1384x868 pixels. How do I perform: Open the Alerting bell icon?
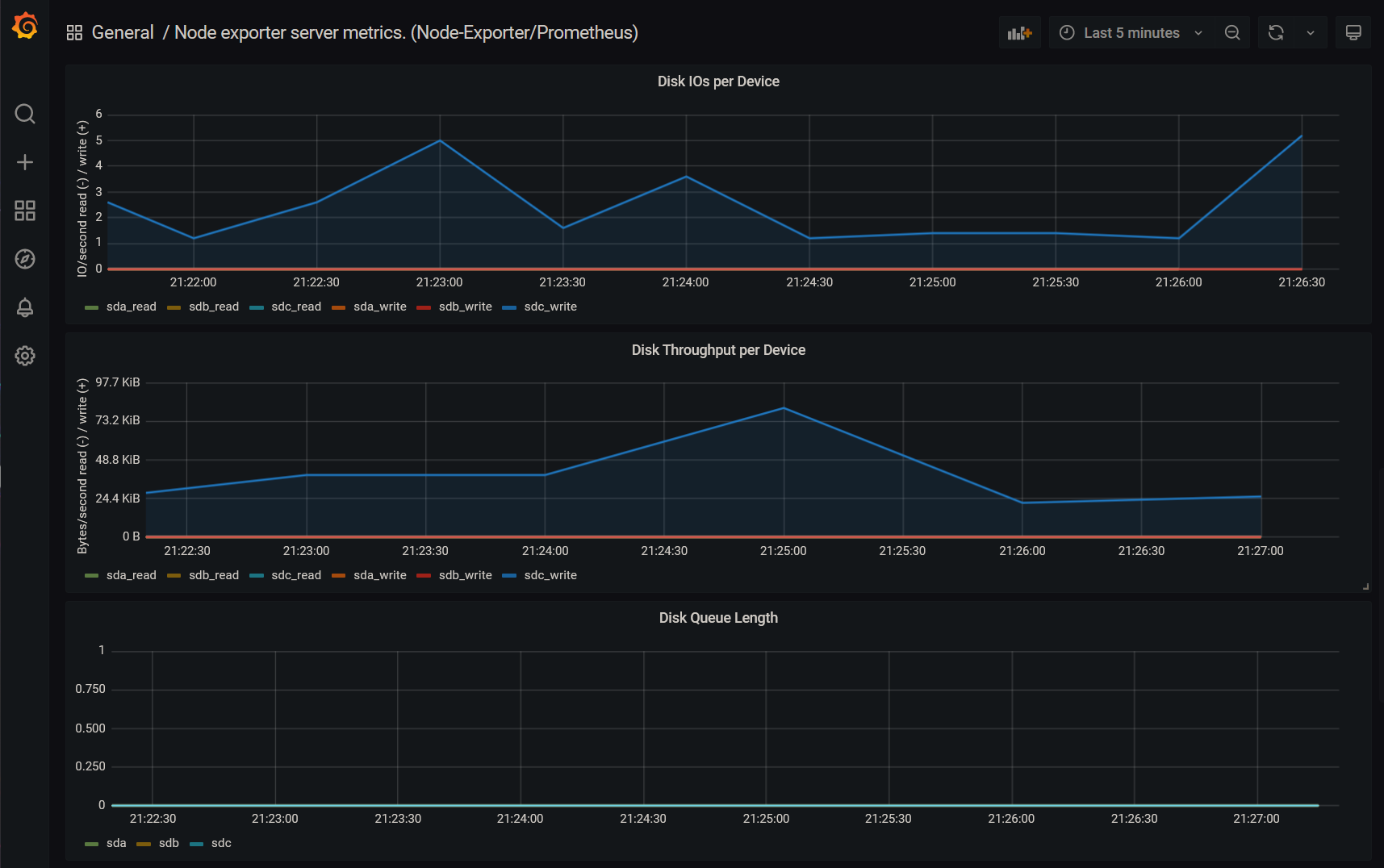click(25, 307)
